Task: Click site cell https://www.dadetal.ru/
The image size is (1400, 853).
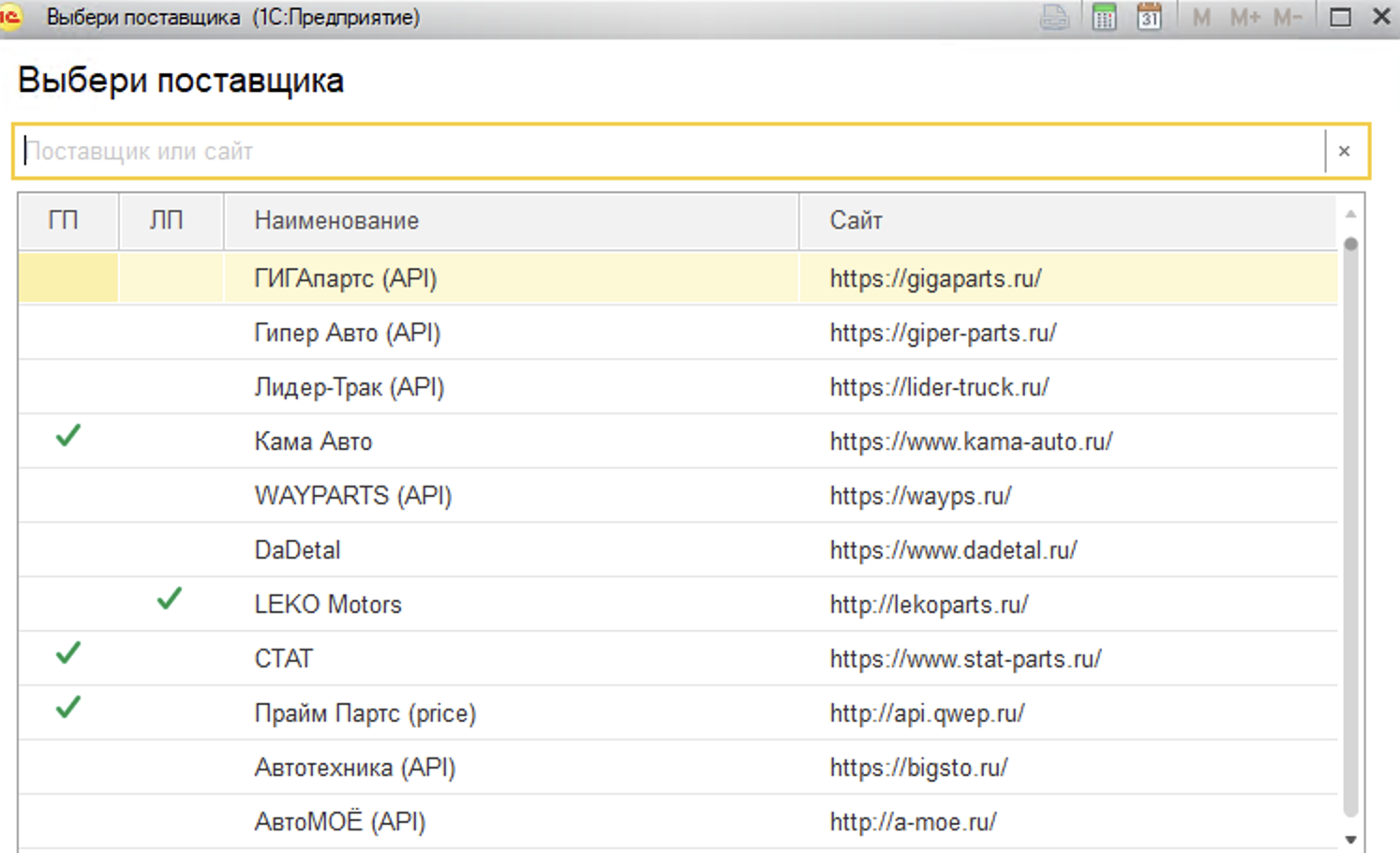Action: tap(953, 550)
